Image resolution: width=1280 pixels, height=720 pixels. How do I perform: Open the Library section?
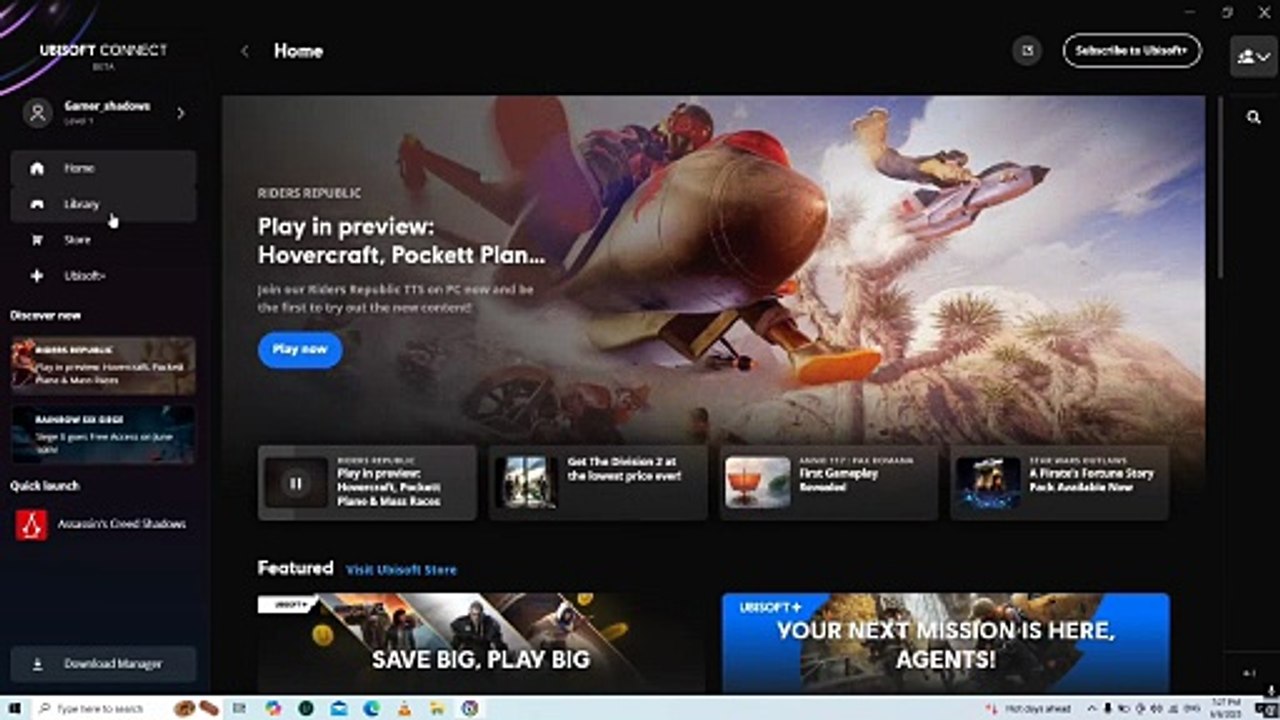point(103,204)
